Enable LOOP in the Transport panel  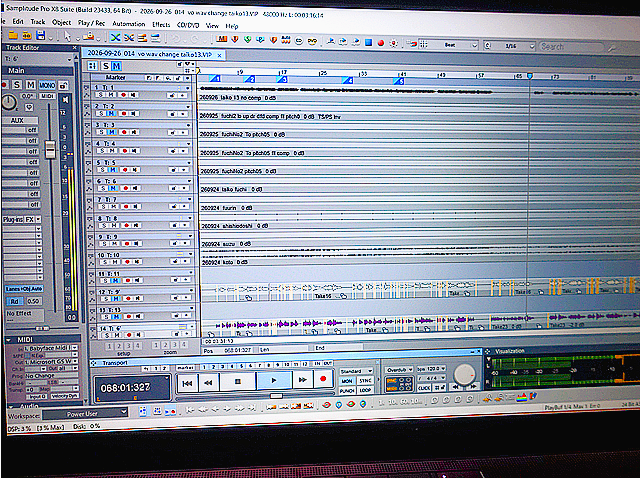(365, 390)
